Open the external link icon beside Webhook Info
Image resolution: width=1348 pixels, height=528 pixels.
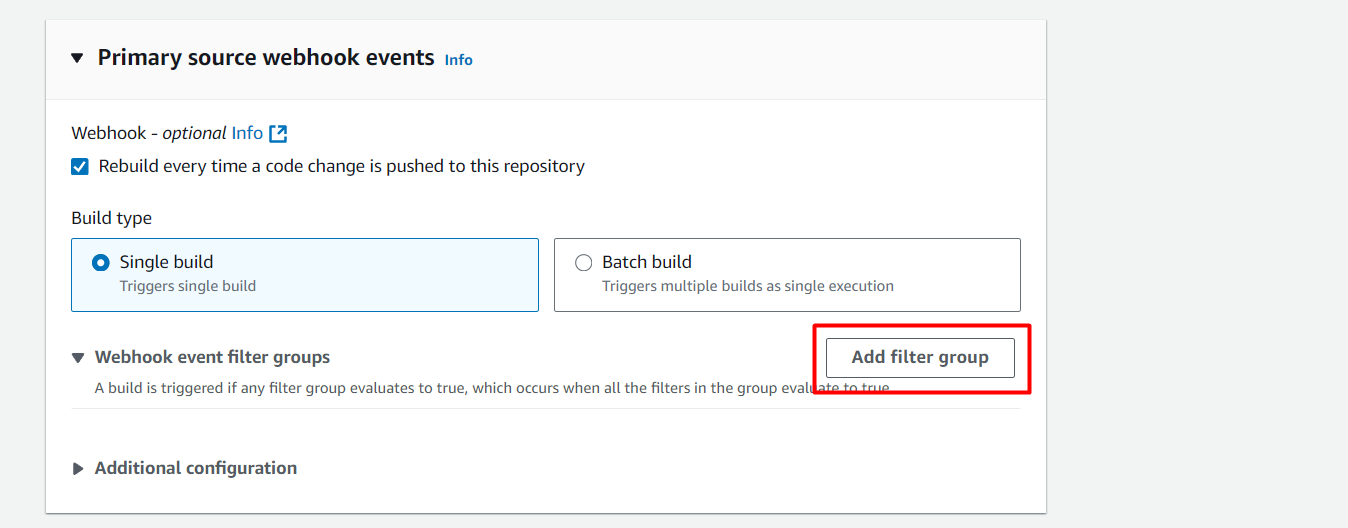tap(278, 133)
